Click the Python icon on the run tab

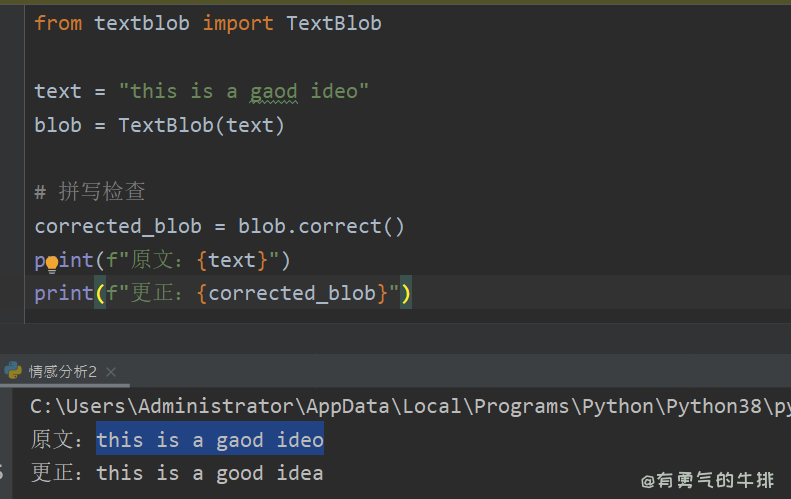pos(13,371)
